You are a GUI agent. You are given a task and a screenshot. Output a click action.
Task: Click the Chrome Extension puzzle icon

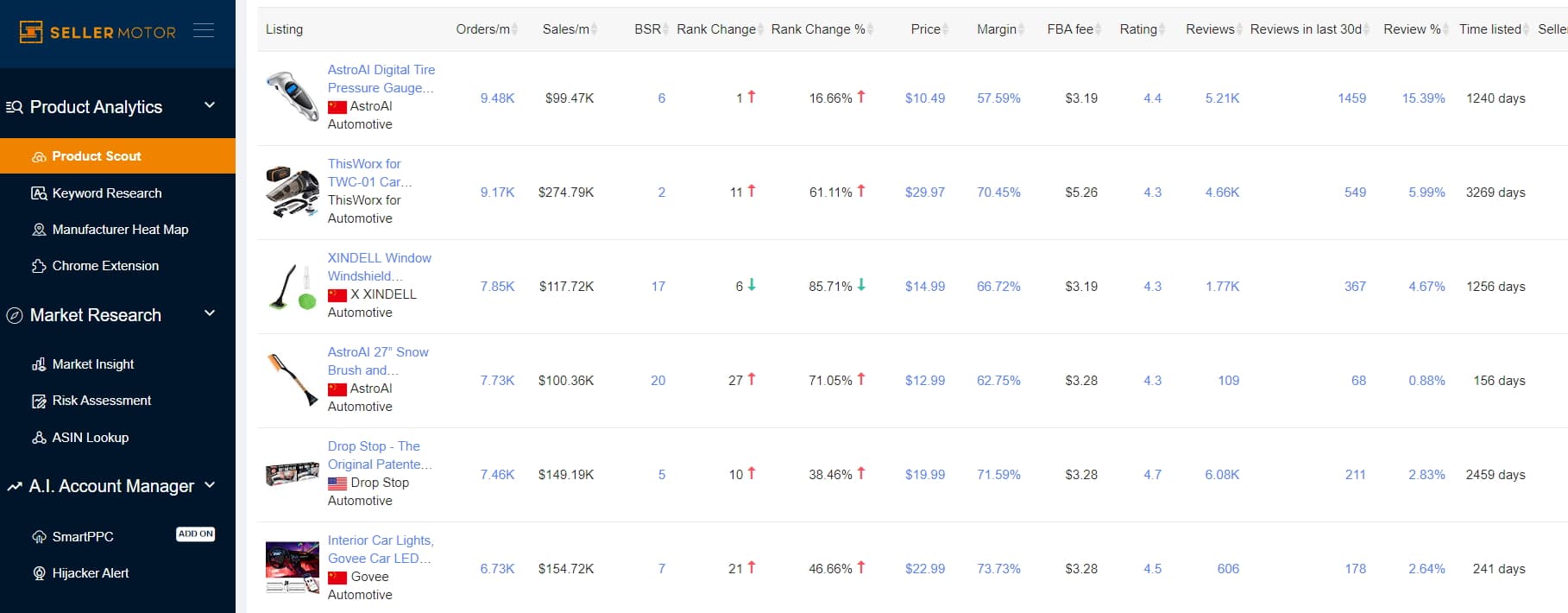tap(39, 266)
